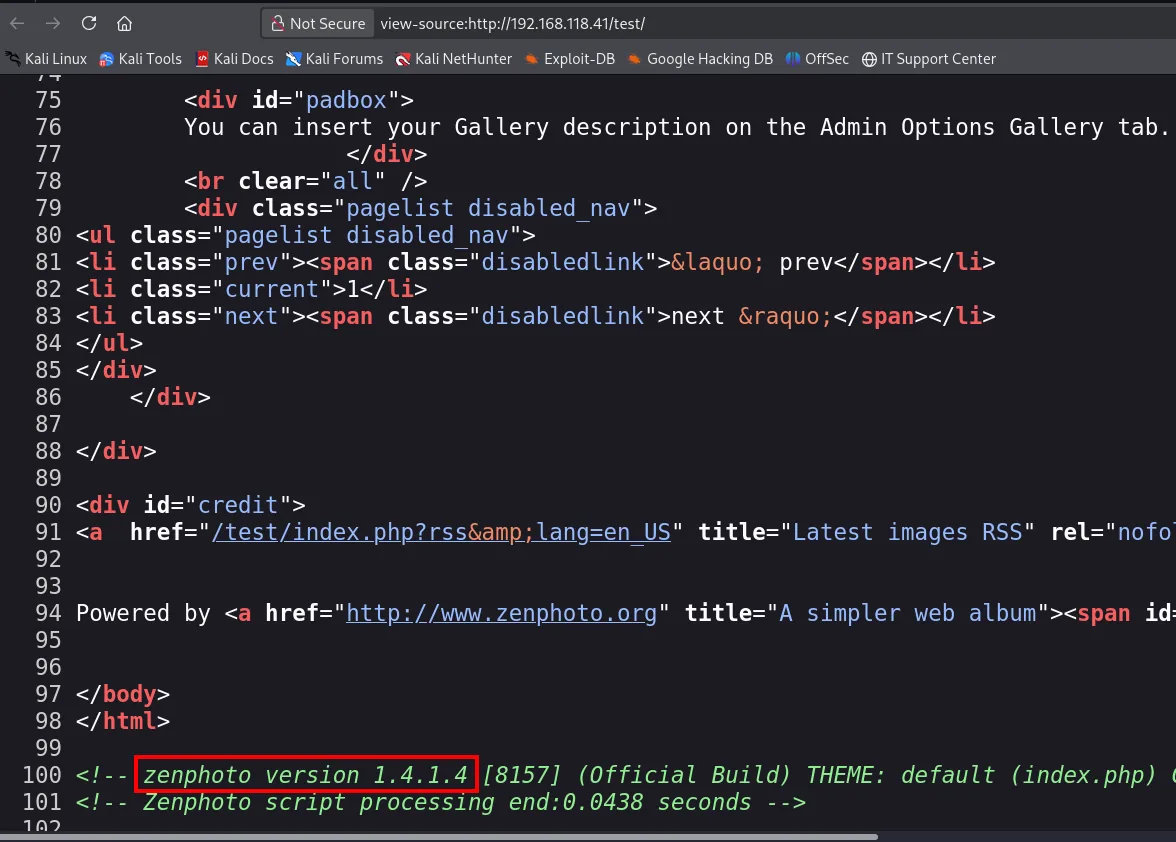Image resolution: width=1176 pixels, height=842 pixels.
Task: Click the closing ul tag on line 84
Action: click(110, 343)
